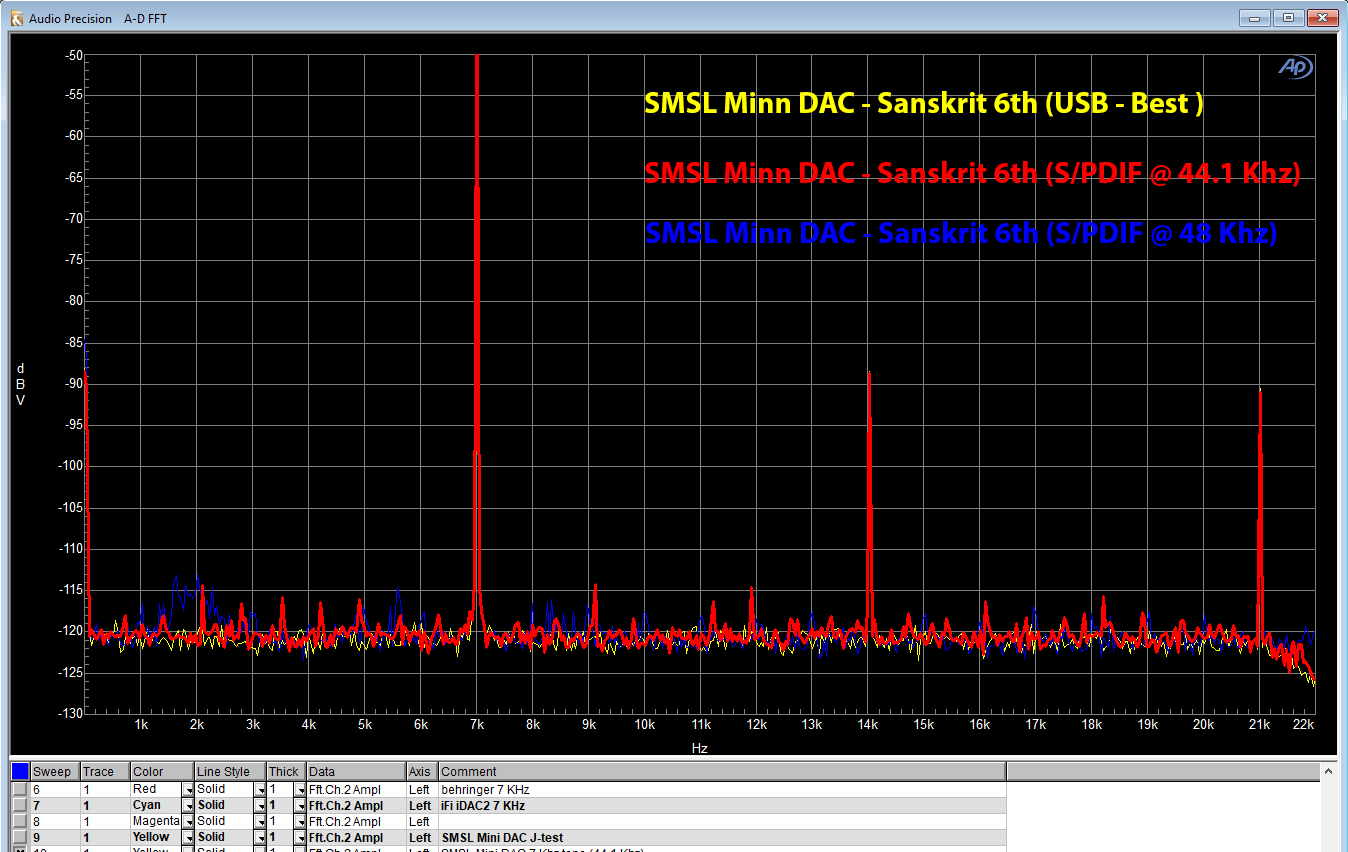Click the dBV y-axis title
The height and width of the screenshot is (852, 1348).
point(20,384)
